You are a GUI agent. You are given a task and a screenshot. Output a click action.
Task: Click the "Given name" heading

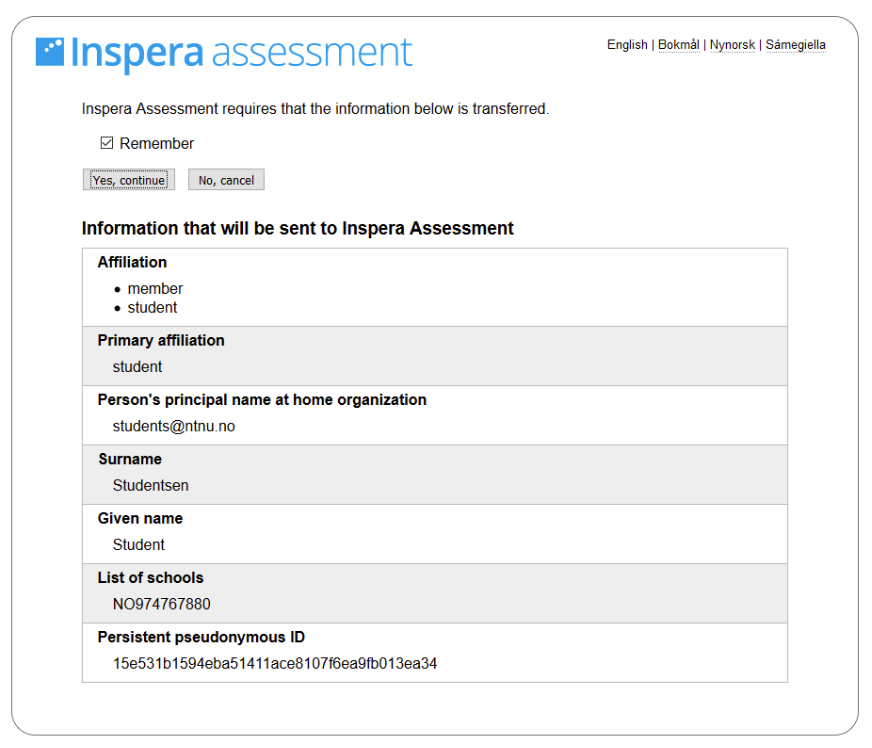[x=140, y=518]
